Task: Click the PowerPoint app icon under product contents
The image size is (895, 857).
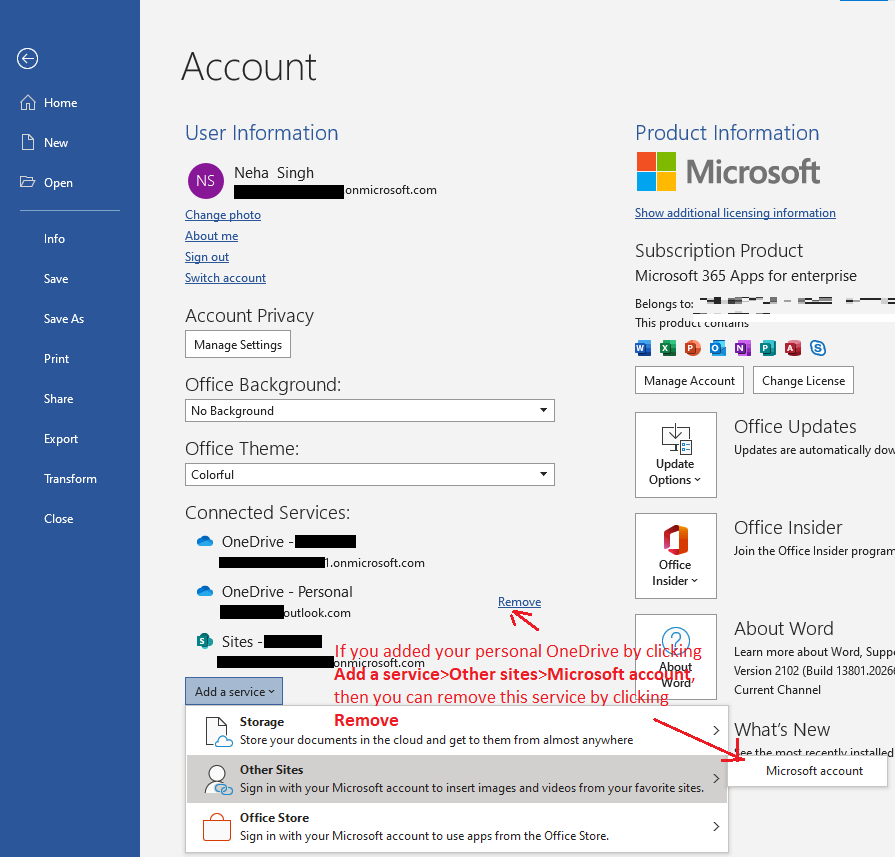Action: [x=693, y=348]
